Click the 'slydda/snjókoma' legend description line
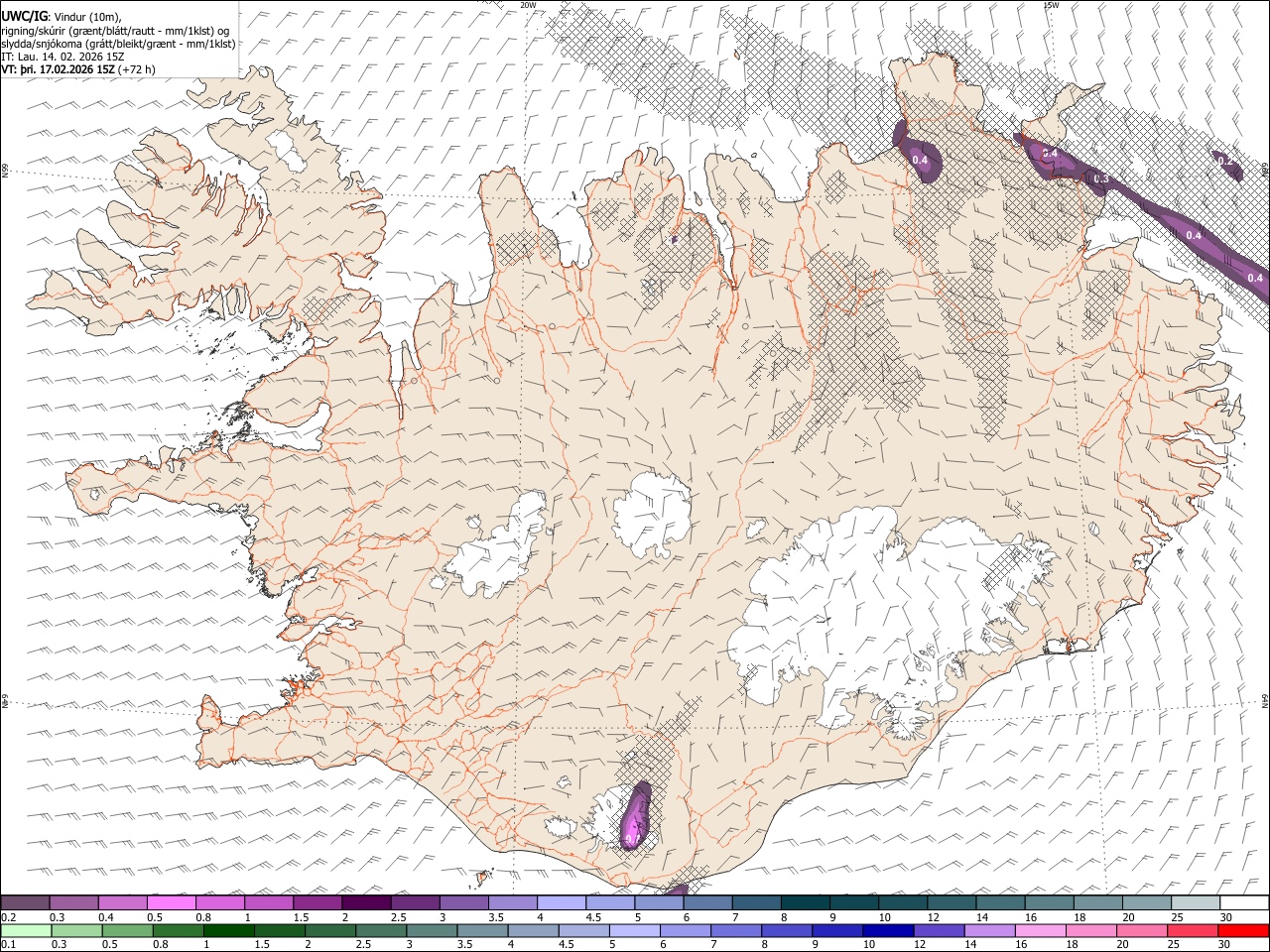The height and width of the screenshot is (952, 1270). (x=118, y=44)
